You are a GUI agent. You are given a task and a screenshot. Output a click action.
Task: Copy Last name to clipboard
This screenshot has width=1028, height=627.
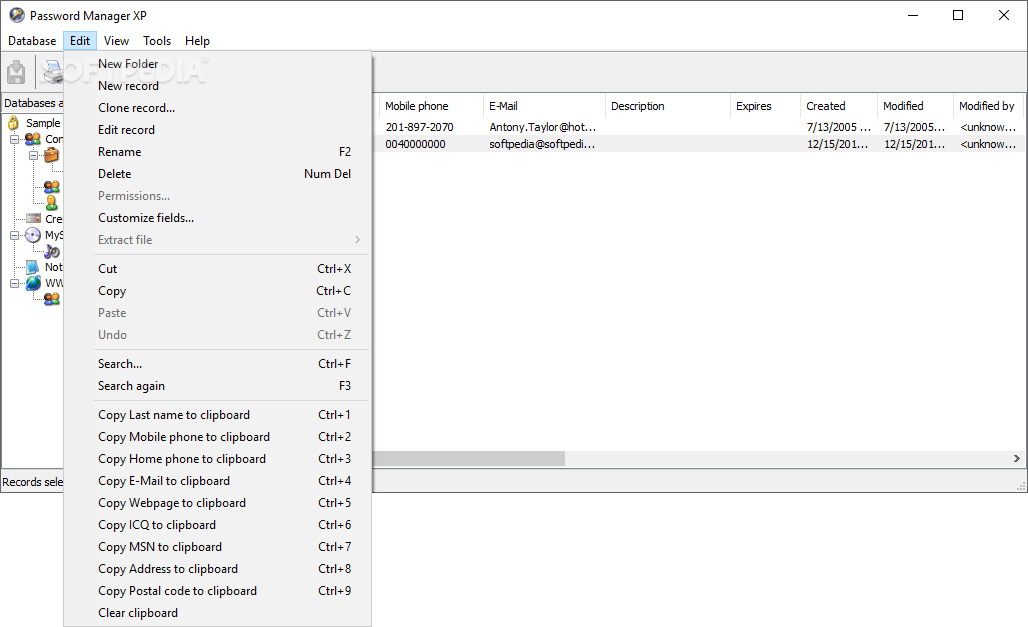pos(218,415)
